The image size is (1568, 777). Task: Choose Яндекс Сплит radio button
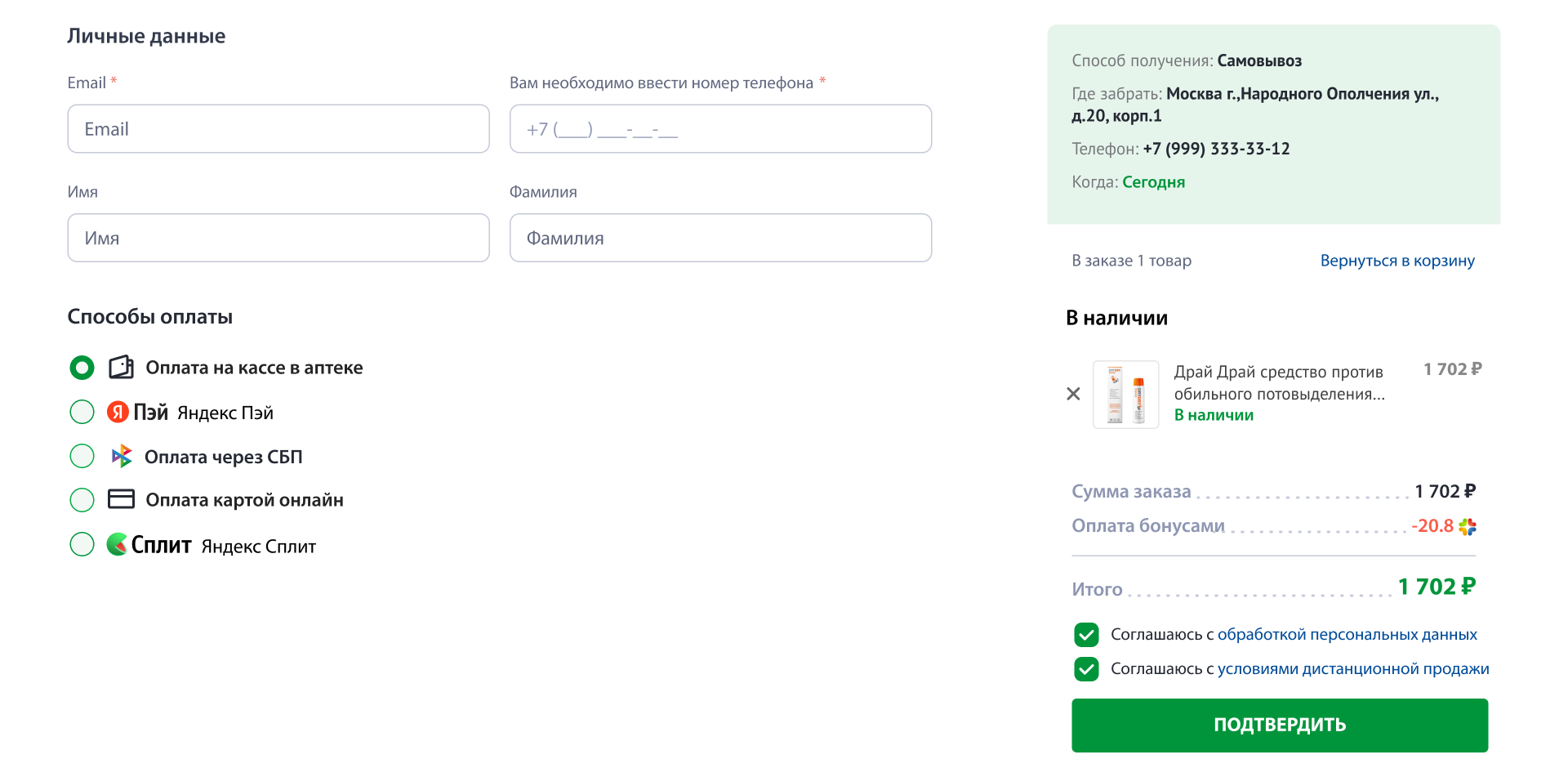point(82,544)
